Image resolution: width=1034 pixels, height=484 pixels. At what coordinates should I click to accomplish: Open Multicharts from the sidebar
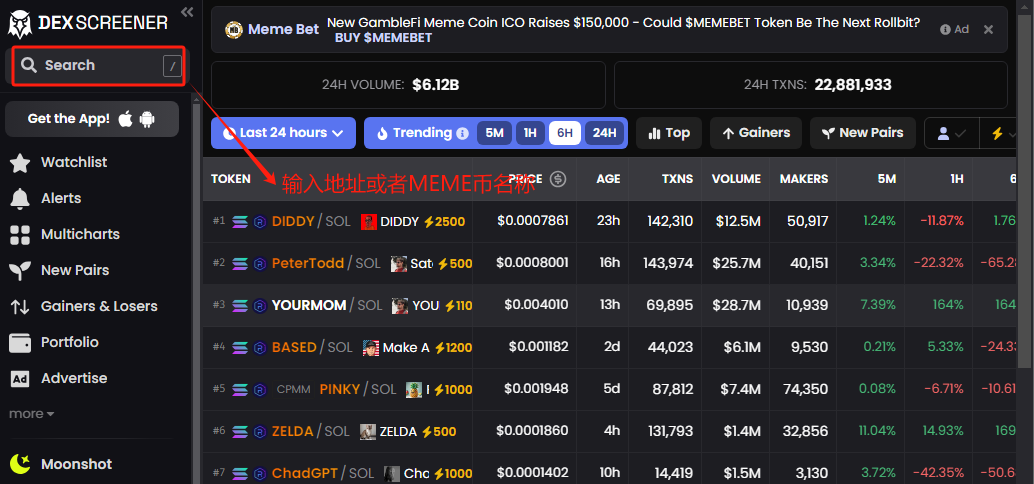(80, 235)
